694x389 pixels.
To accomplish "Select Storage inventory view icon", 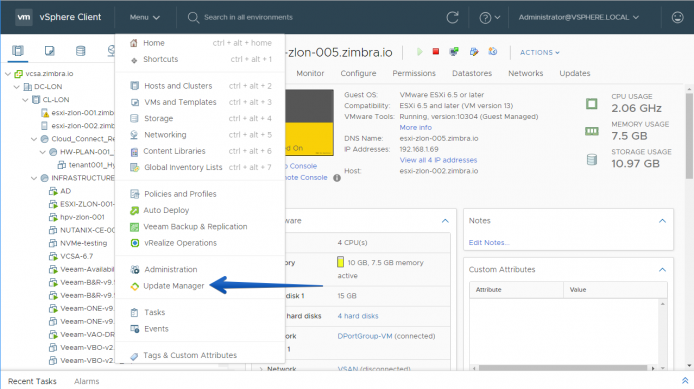I will (80, 50).
